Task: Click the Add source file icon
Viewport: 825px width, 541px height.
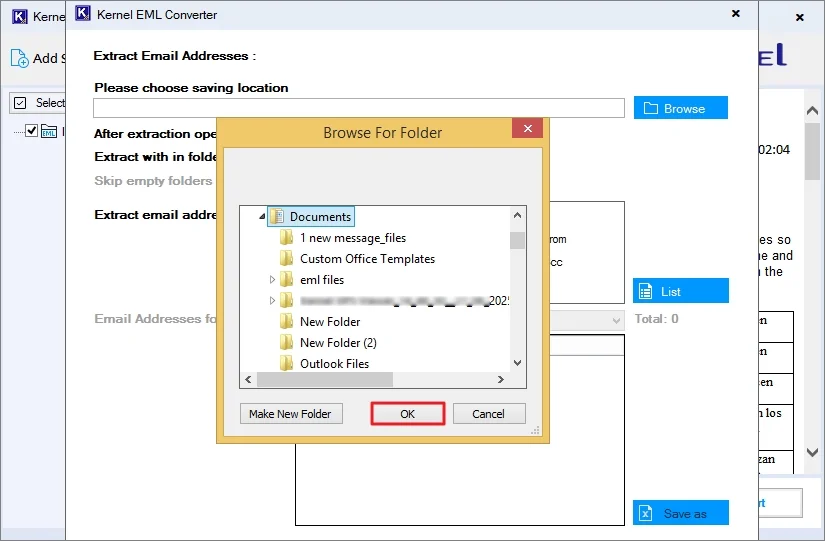Action: (x=19, y=58)
